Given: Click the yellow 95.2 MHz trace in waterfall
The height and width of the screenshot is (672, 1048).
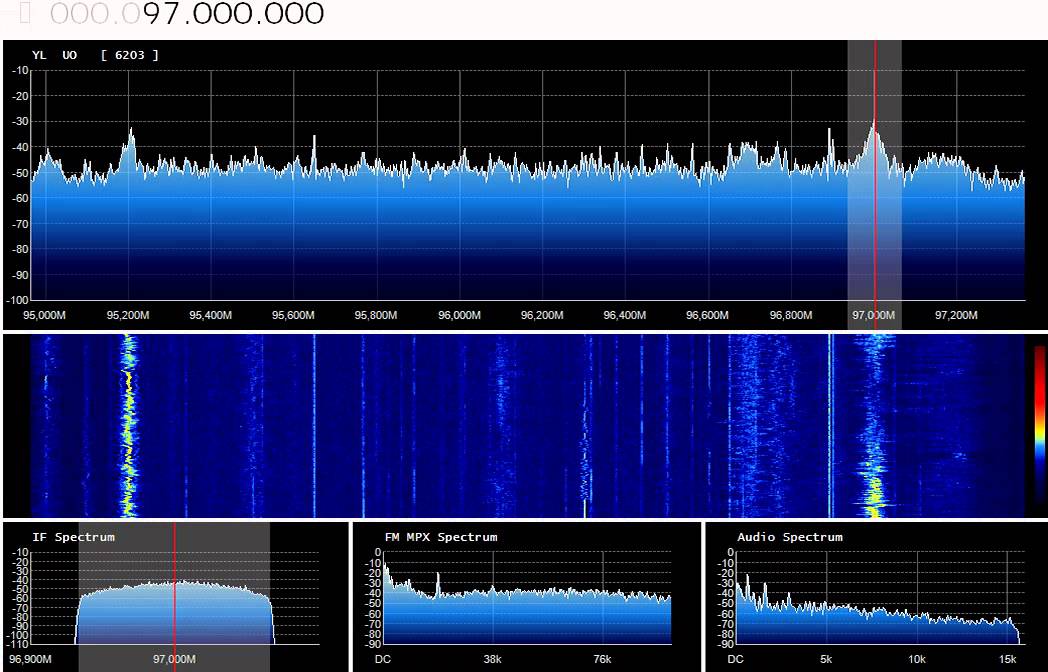Looking at the screenshot, I should (x=128, y=428).
